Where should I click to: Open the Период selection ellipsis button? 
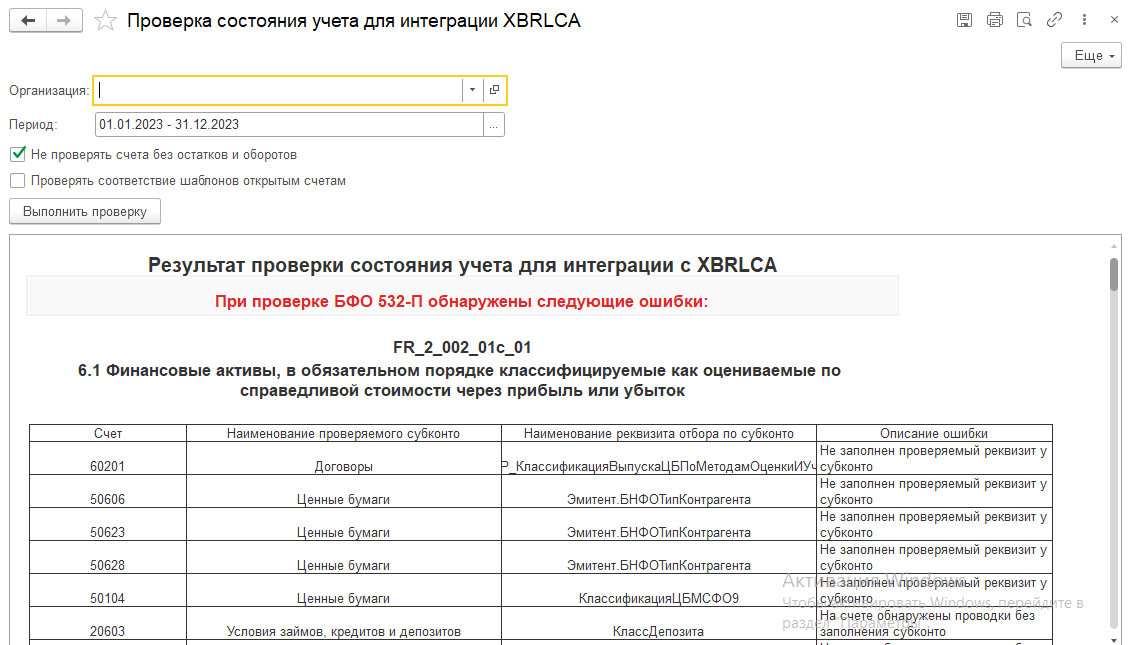pyautogui.click(x=494, y=125)
